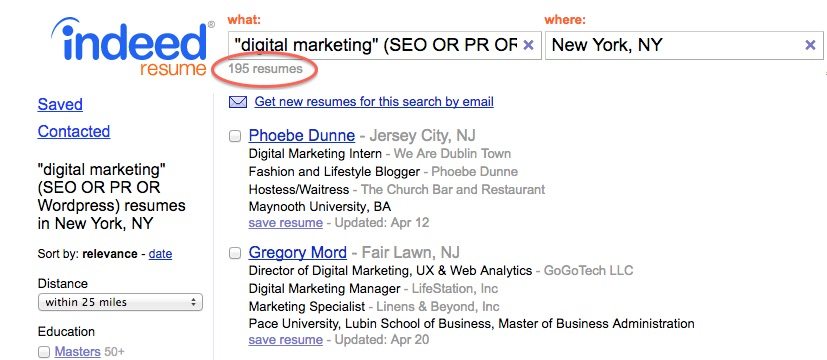This screenshot has height=360, width=827.
Task: Open Gregory Mord's resume
Action: point(297,252)
